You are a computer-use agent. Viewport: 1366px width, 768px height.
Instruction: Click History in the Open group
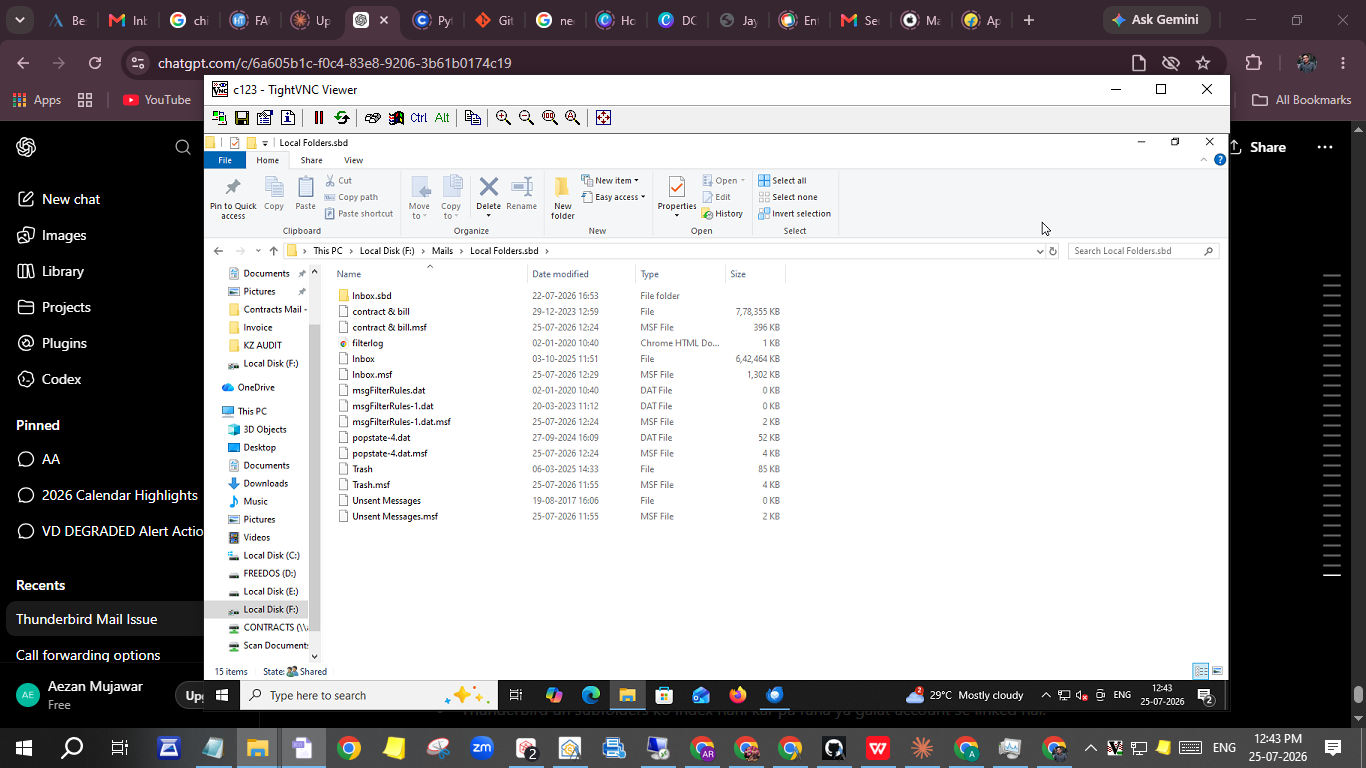[722, 214]
